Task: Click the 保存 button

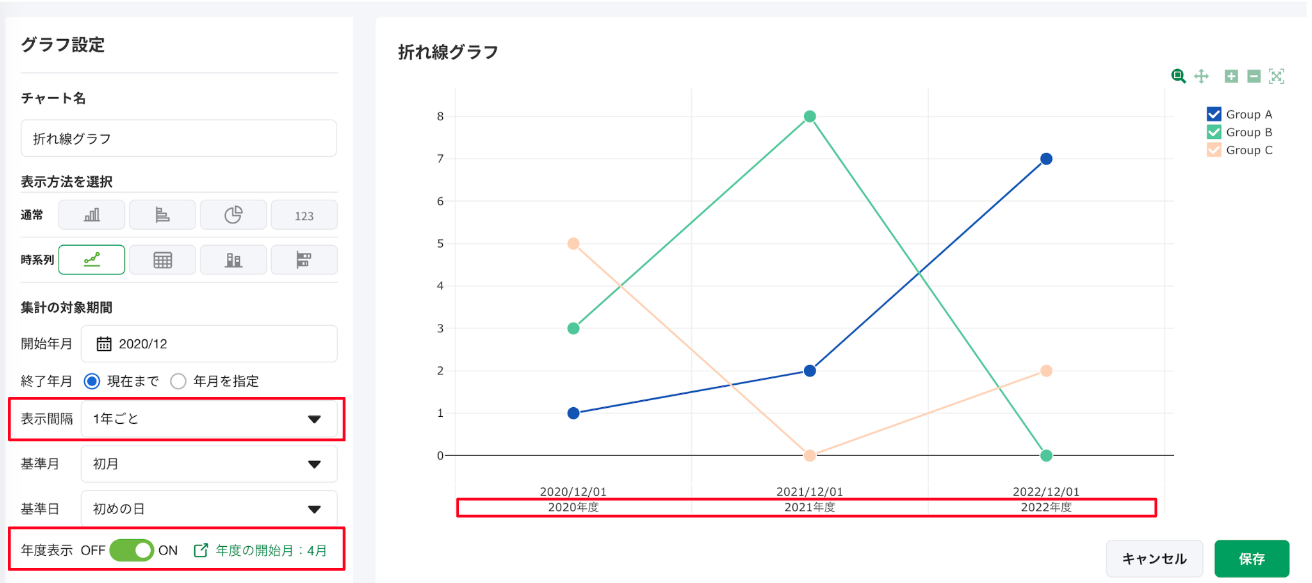Action: tap(1252, 559)
